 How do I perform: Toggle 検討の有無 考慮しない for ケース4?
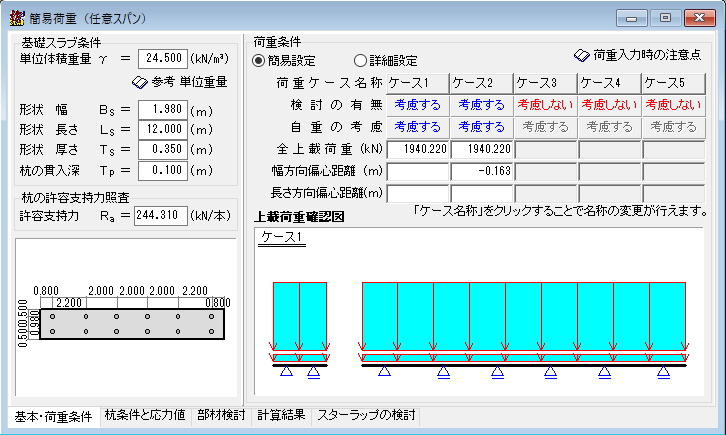click(x=609, y=105)
